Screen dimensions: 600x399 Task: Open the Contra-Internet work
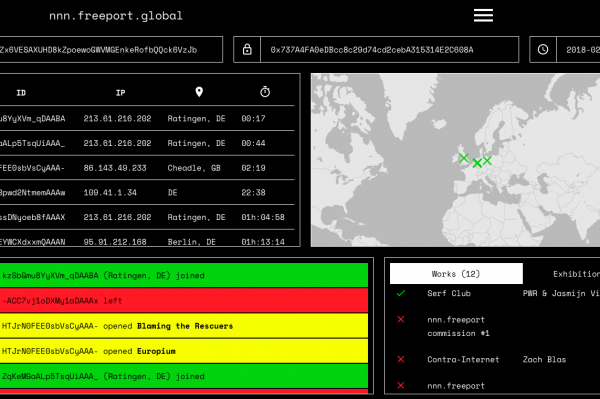(463, 360)
